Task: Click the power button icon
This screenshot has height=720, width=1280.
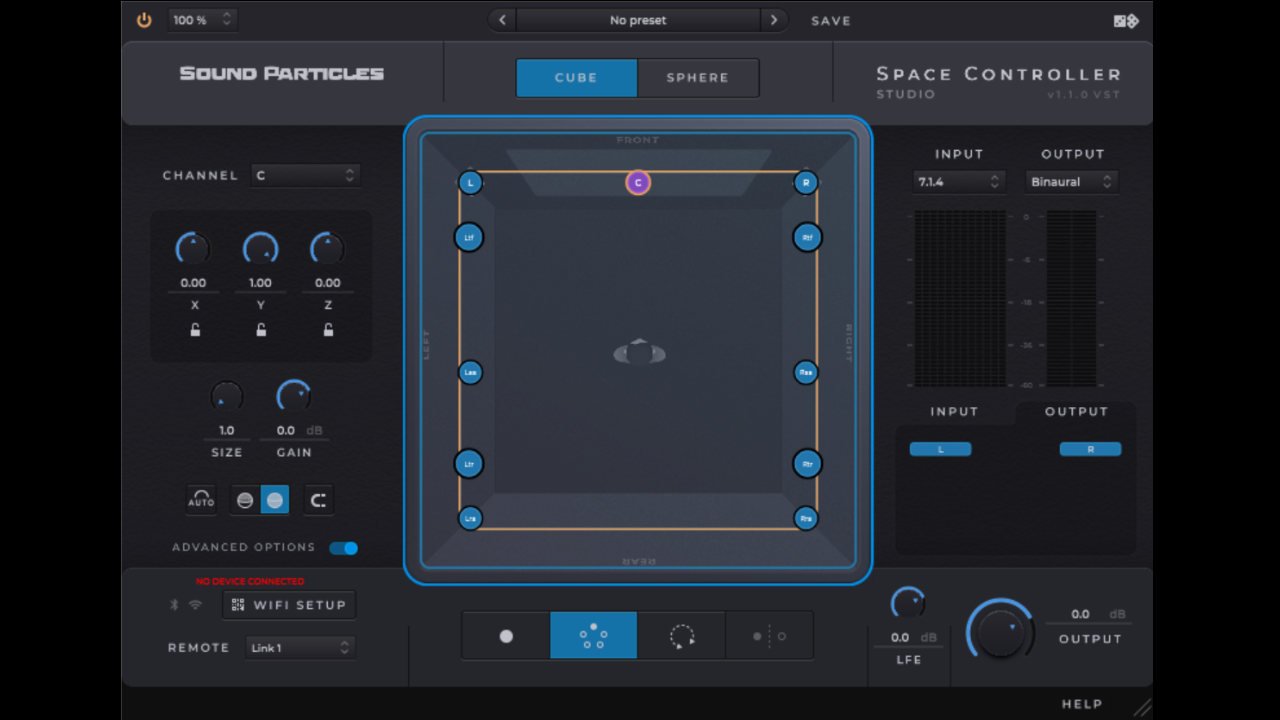Action: (143, 20)
